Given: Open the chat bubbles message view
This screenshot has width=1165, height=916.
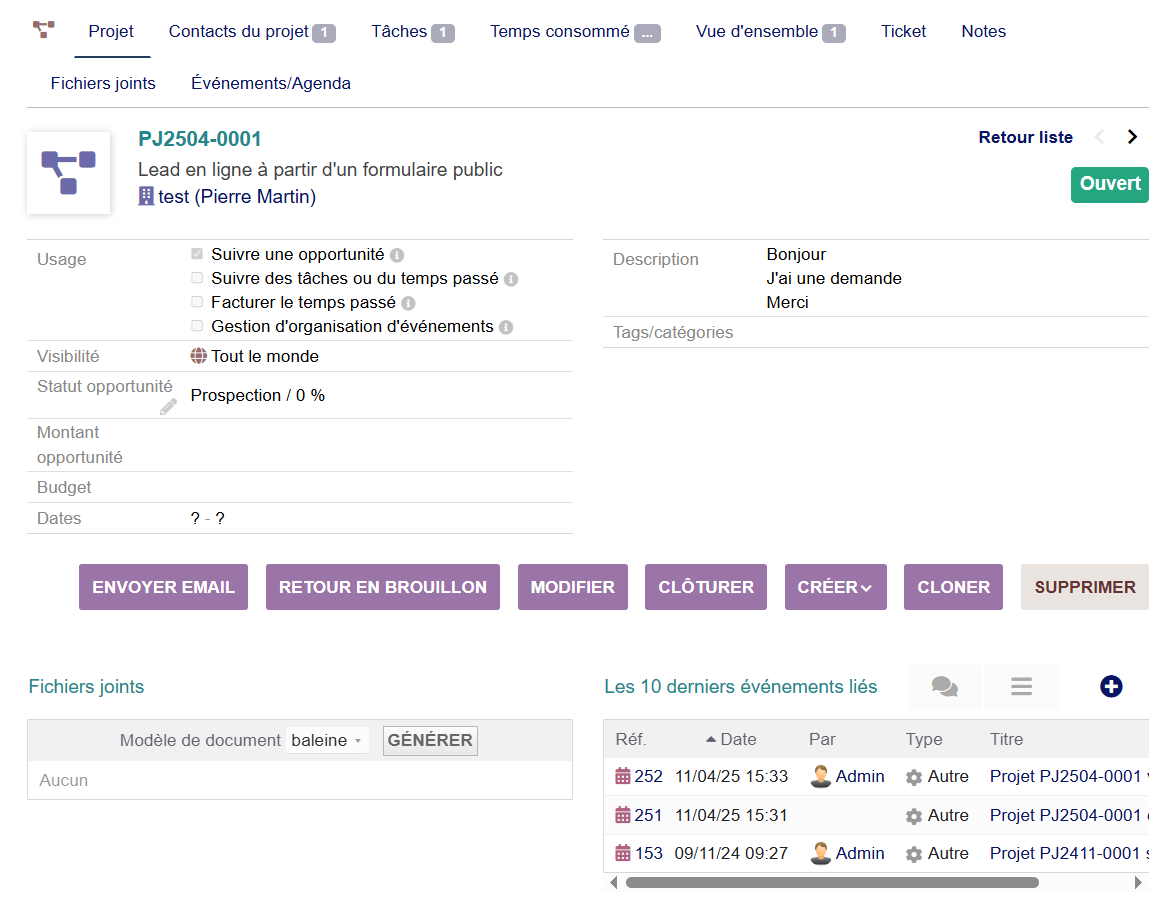Looking at the screenshot, I should point(944,687).
